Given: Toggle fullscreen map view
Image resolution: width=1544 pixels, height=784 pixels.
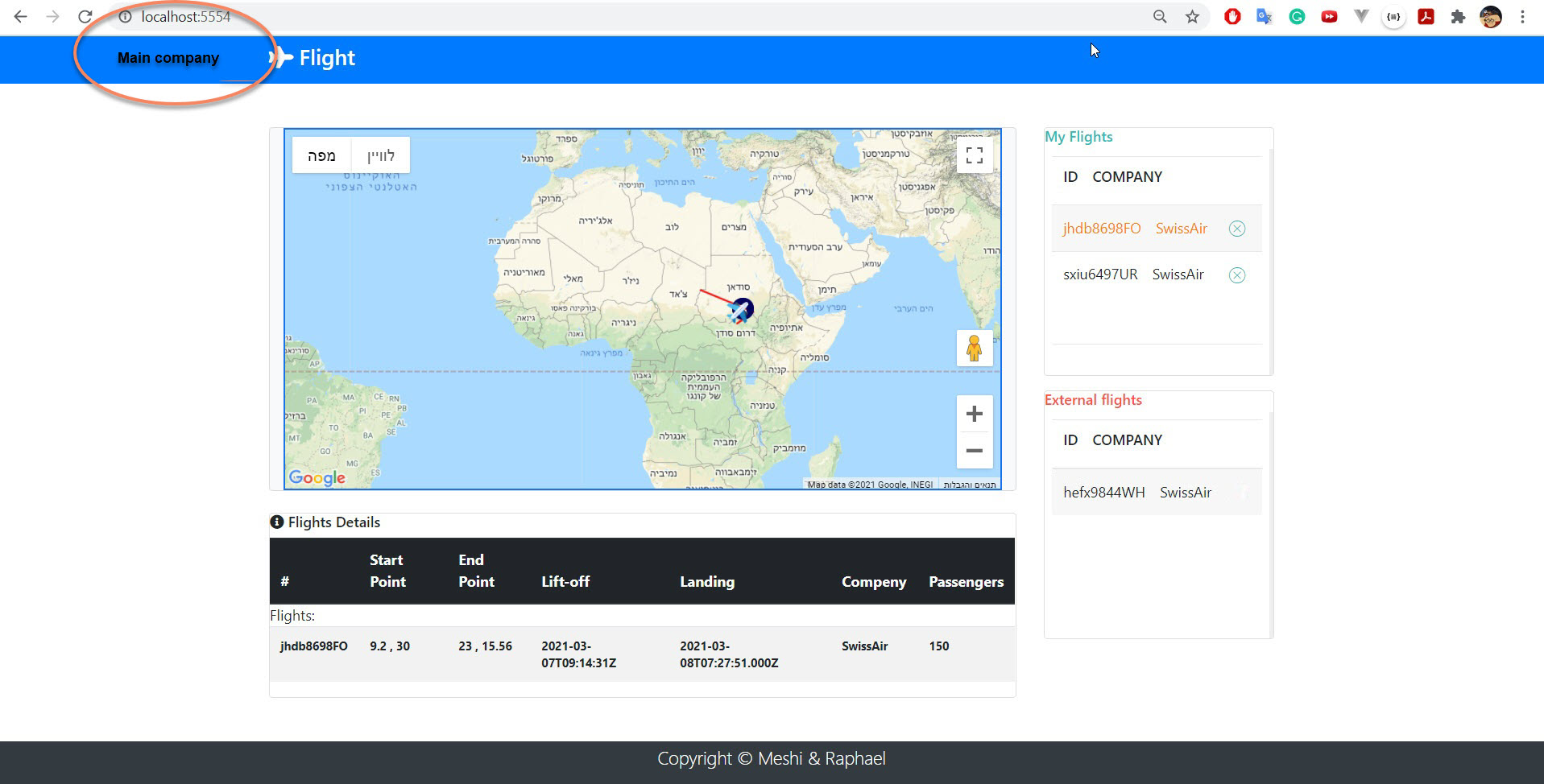Looking at the screenshot, I should pyautogui.click(x=975, y=155).
